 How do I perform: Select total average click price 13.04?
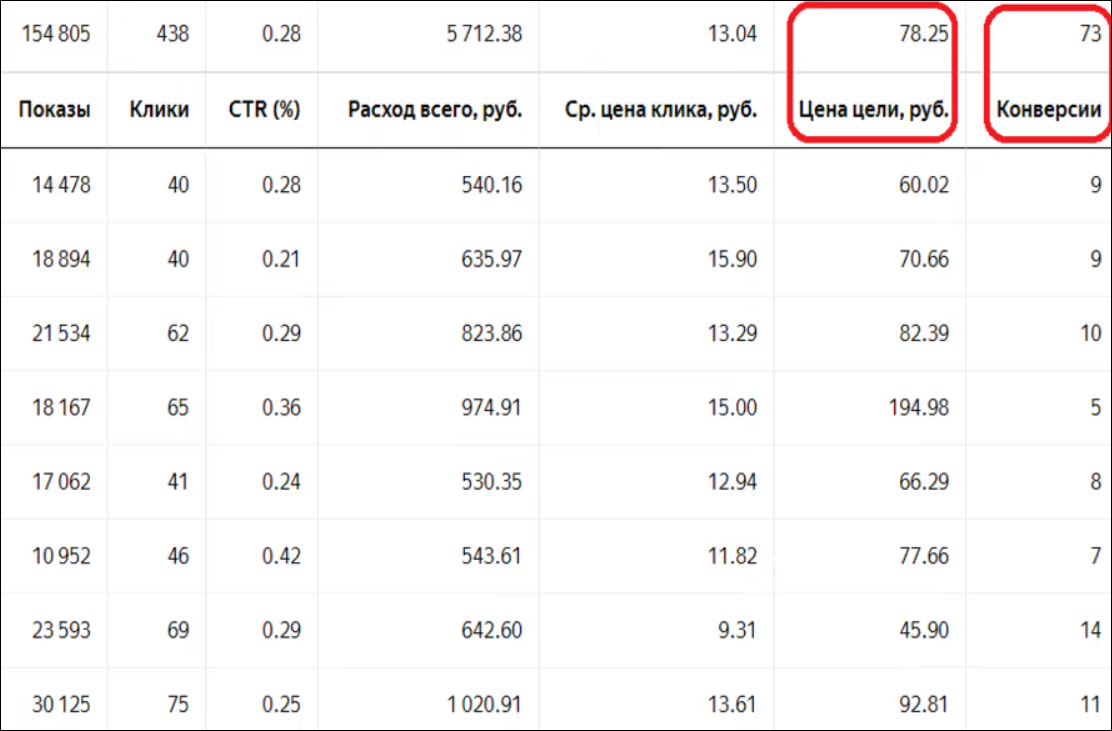[732, 34]
